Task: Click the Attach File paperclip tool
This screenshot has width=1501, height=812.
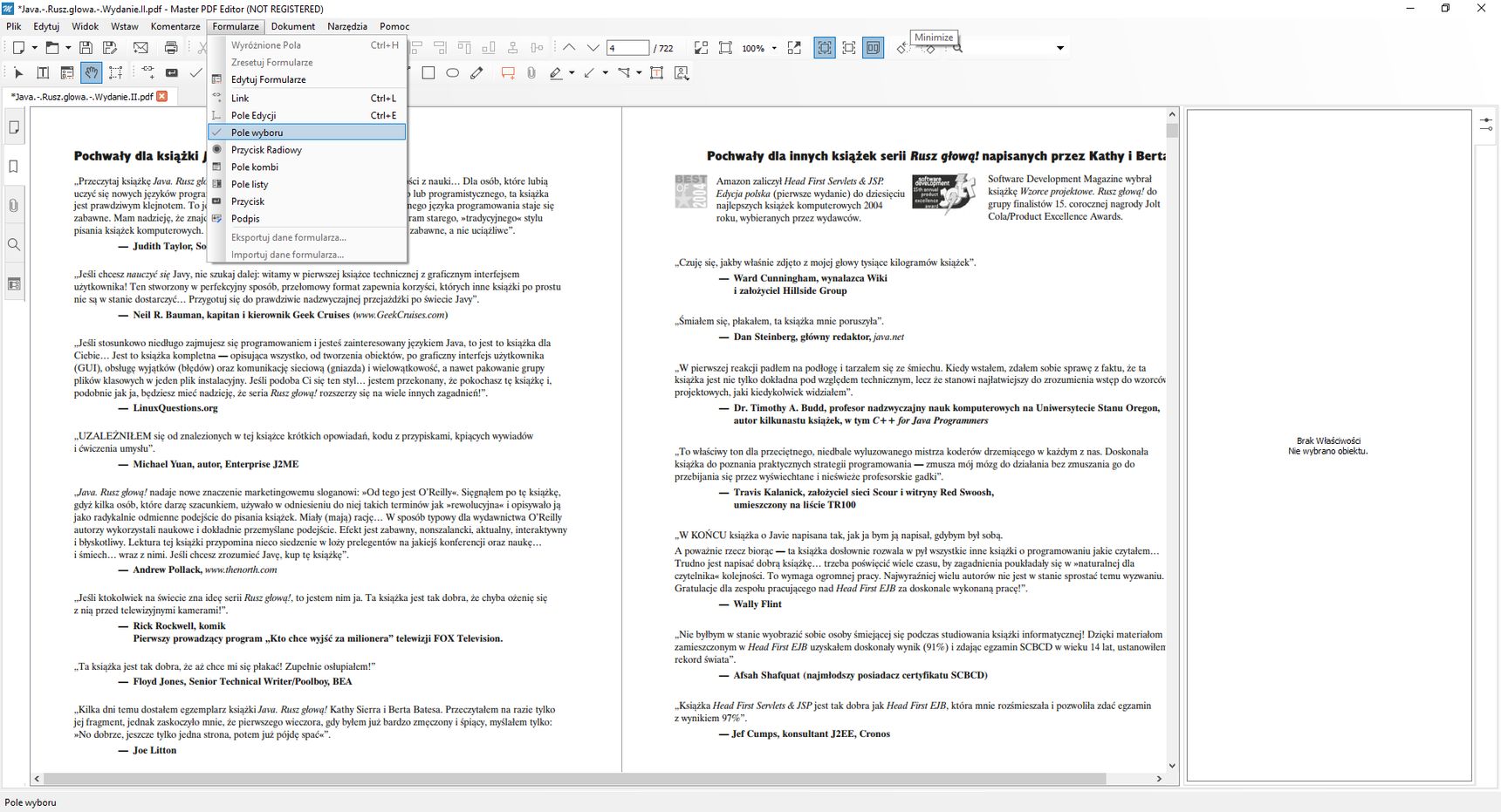Action: click(x=531, y=73)
